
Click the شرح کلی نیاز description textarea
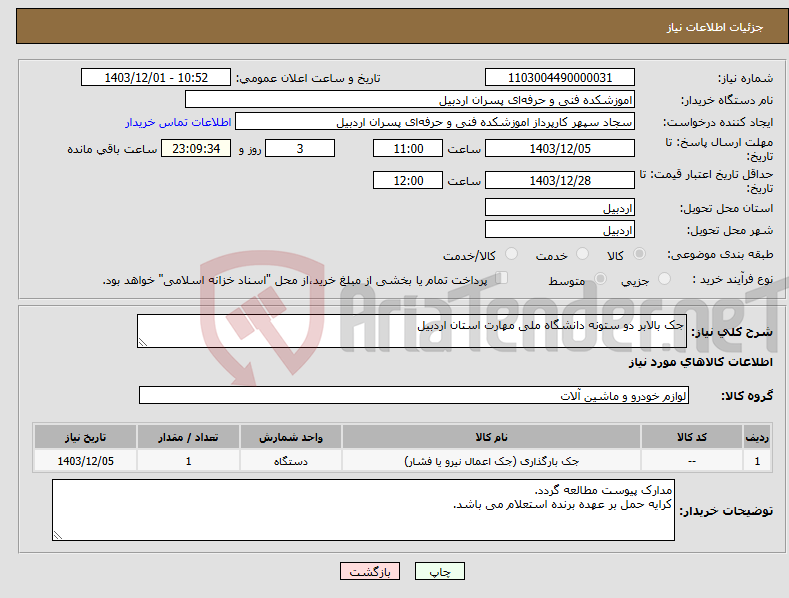(x=412, y=331)
